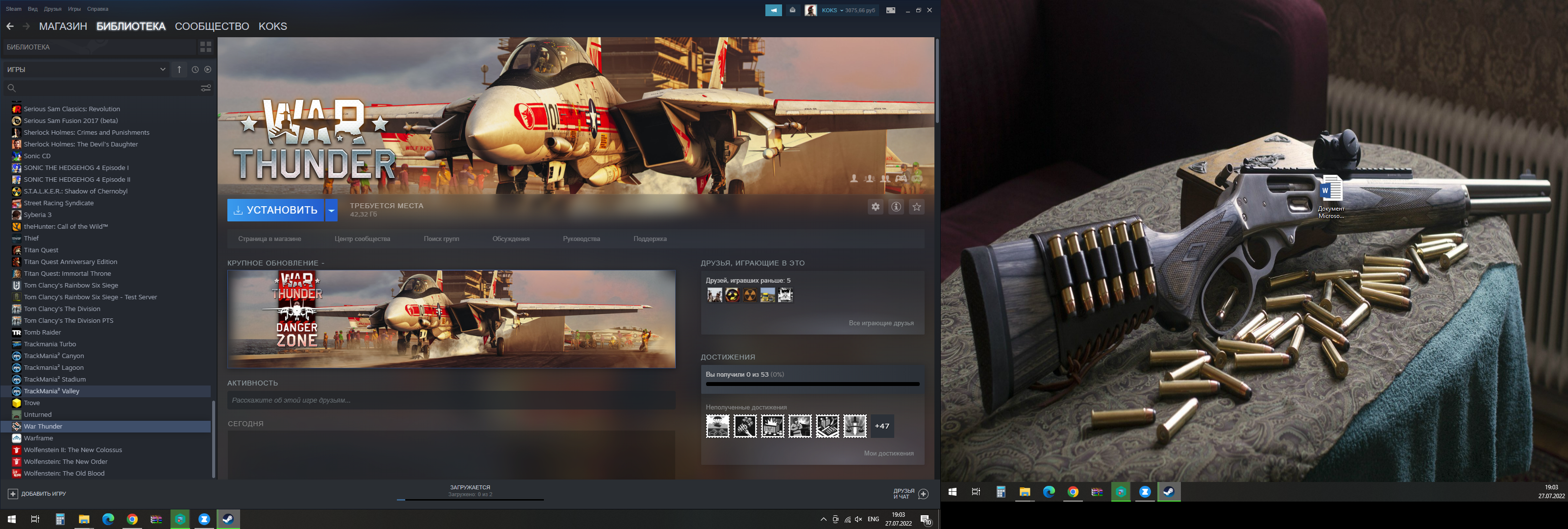
Task: Open War Thunder settings gear
Action: tap(875, 207)
